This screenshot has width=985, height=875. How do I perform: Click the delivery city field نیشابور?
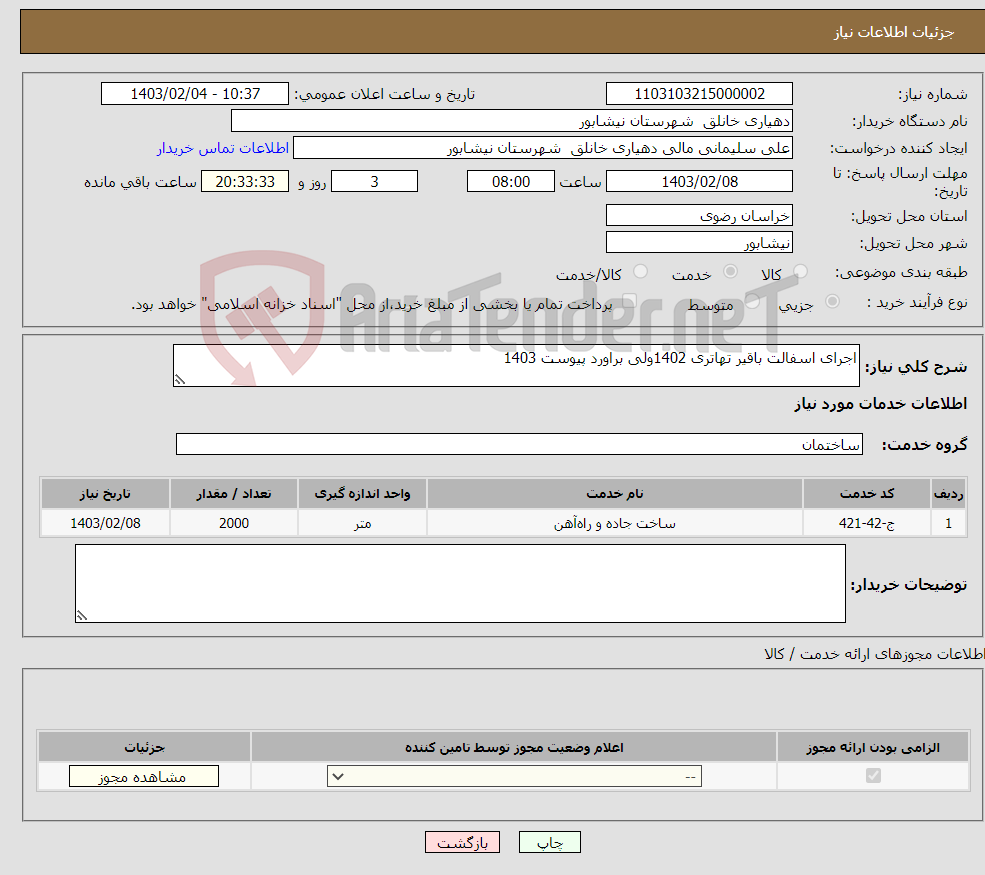pos(699,242)
